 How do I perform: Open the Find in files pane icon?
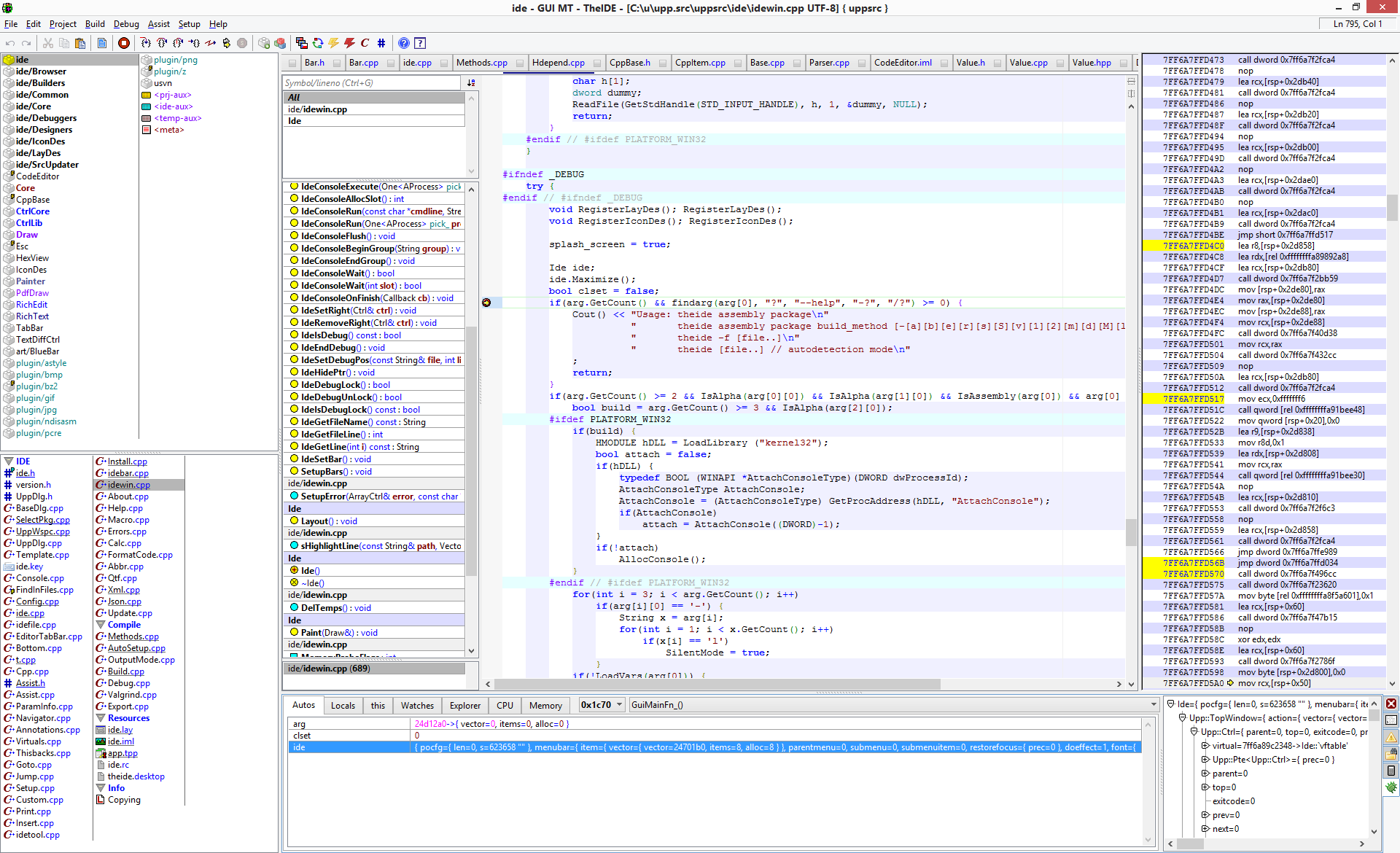coord(1391,754)
